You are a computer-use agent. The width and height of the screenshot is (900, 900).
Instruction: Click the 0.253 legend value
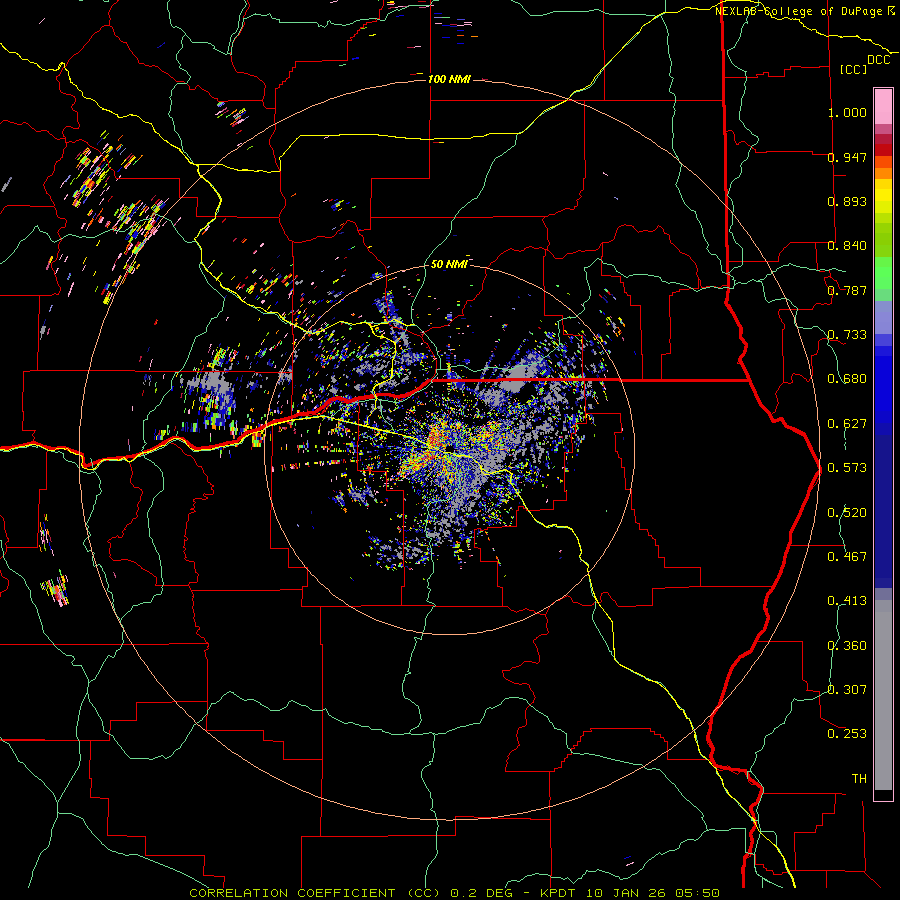pyautogui.click(x=847, y=734)
